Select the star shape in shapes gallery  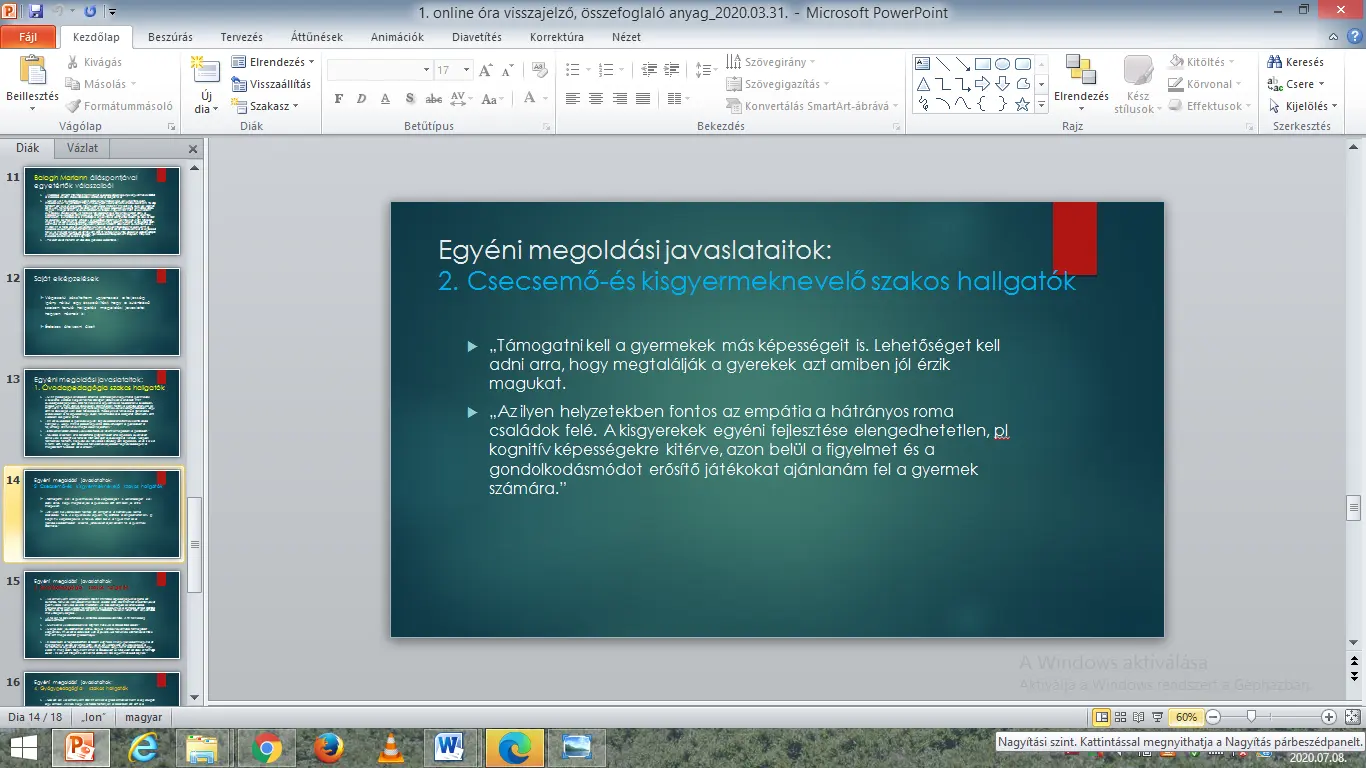(1022, 104)
